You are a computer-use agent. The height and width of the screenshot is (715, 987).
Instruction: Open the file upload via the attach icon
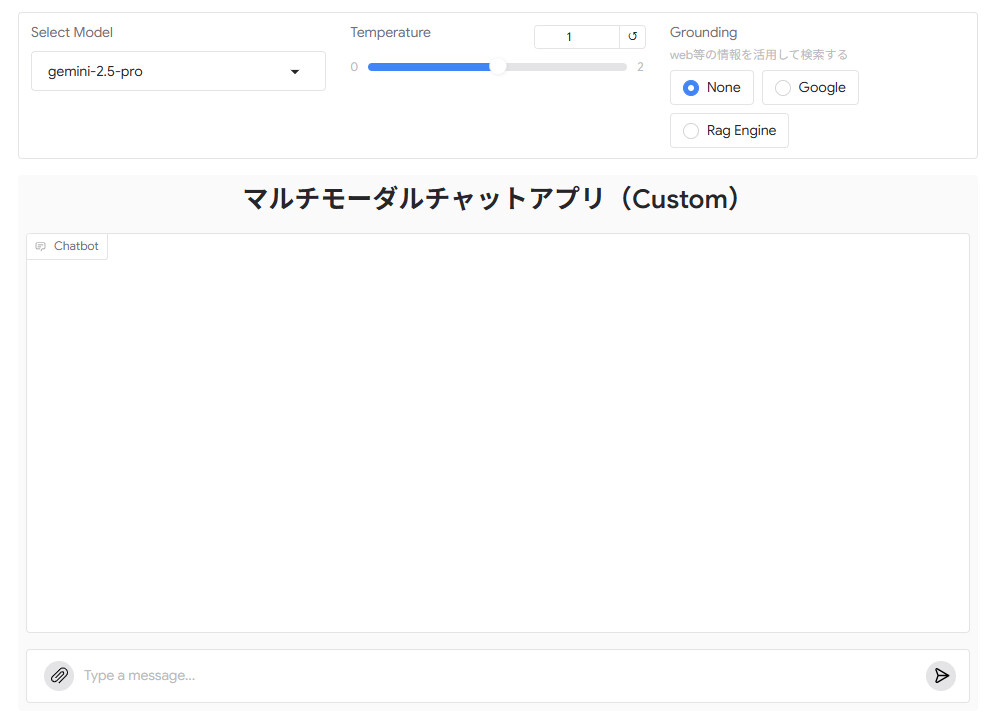(58, 675)
